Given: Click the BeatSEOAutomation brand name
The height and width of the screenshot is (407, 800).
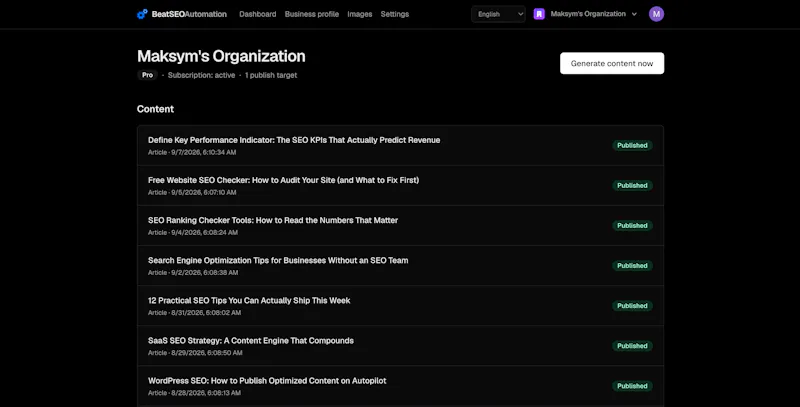Looking at the screenshot, I should tap(189, 14).
